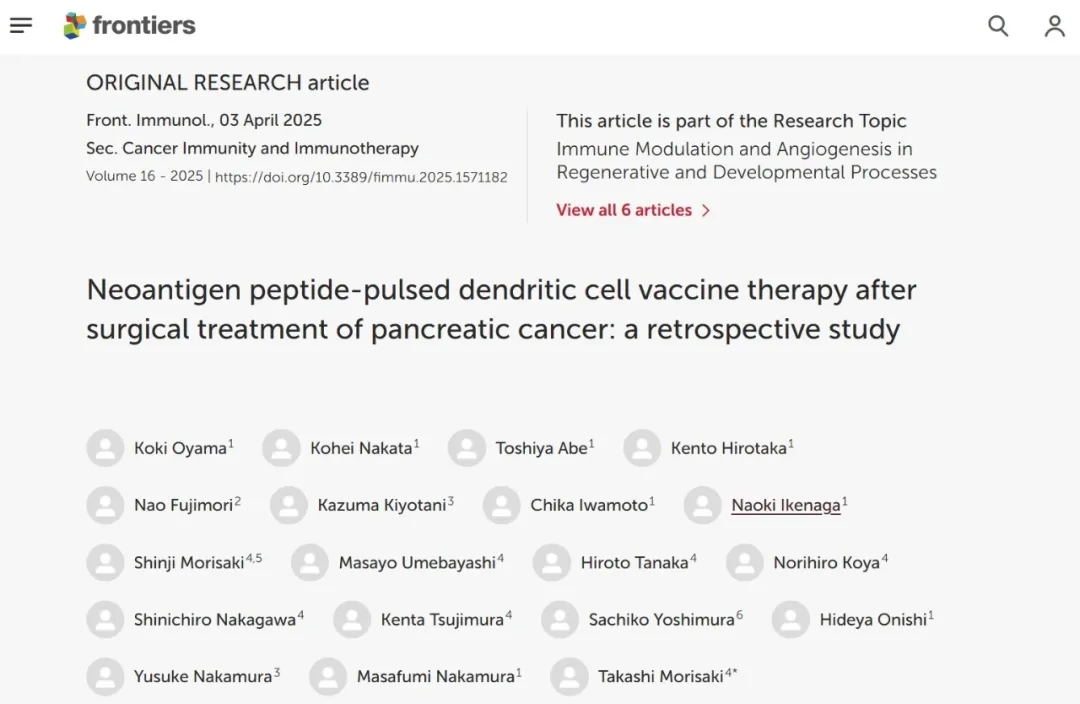
Task: Click Takashi Morisaki's avatar icon
Action: pyautogui.click(x=569, y=676)
